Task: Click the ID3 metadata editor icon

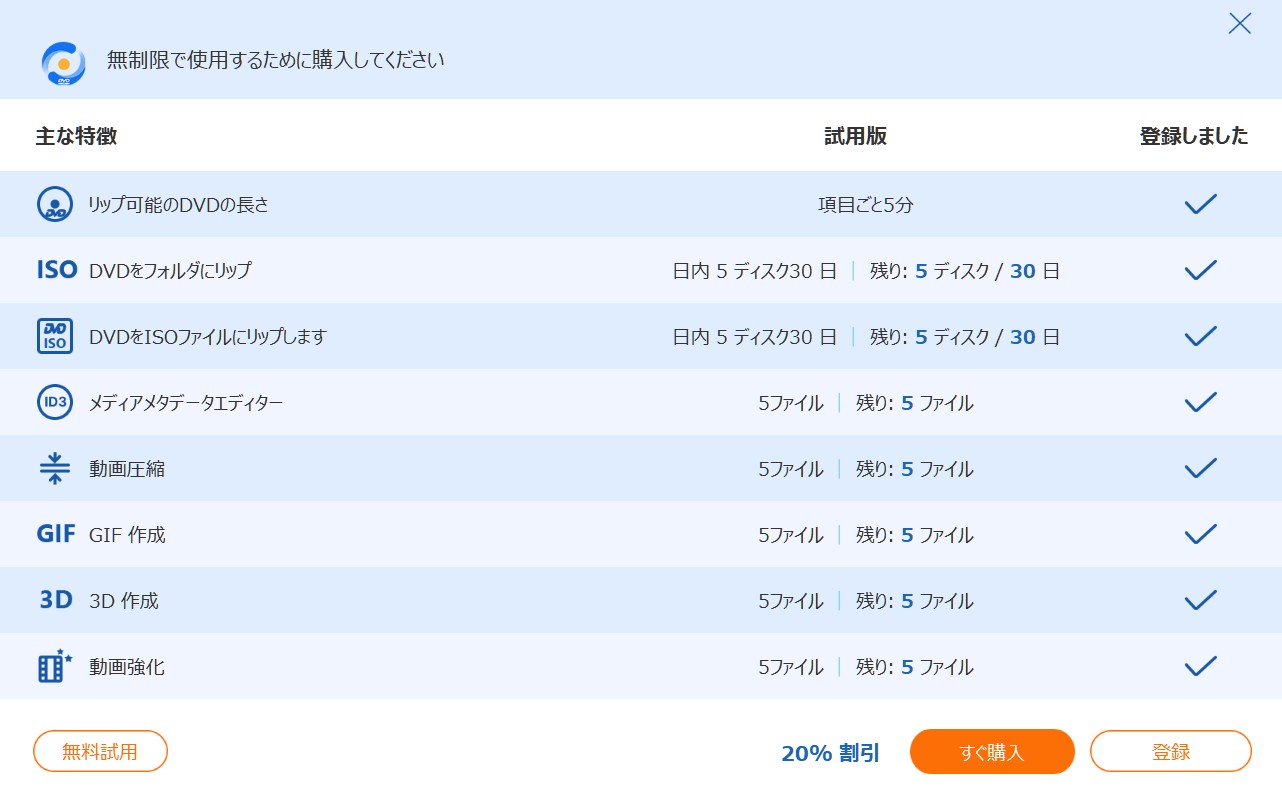Action: tap(55, 402)
